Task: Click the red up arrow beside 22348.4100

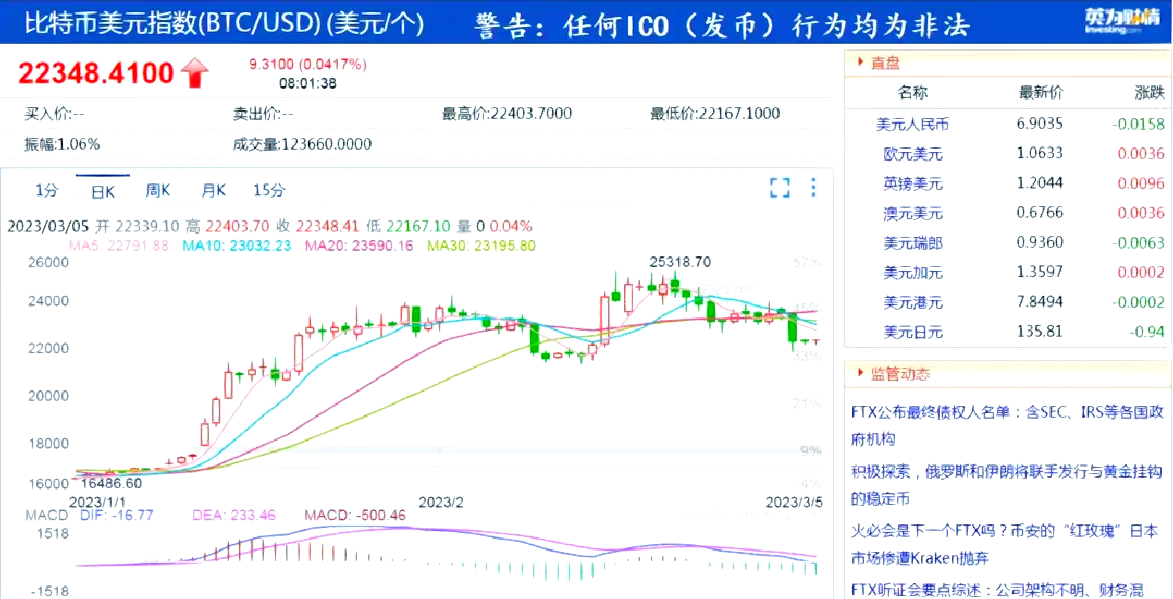Action: [194, 70]
